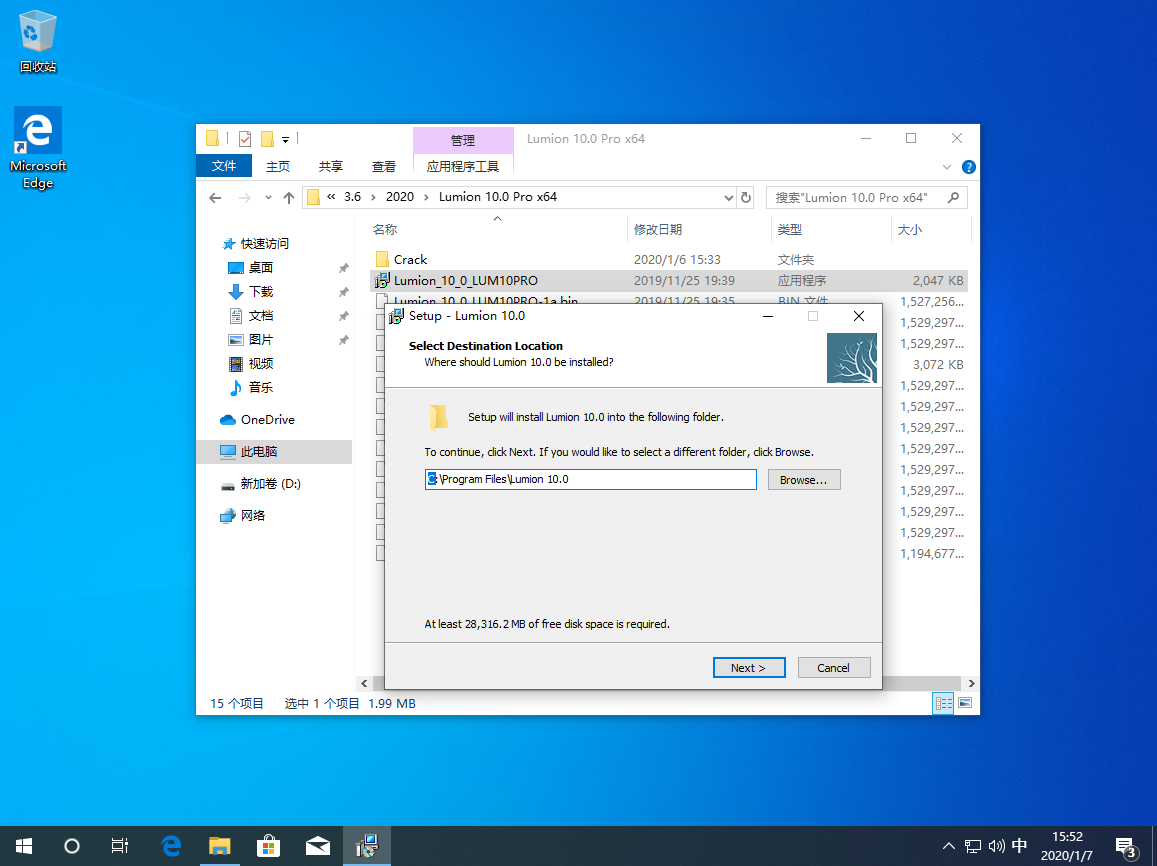Open 桌面 in the navigation pane
The height and width of the screenshot is (866, 1157).
(x=260, y=268)
